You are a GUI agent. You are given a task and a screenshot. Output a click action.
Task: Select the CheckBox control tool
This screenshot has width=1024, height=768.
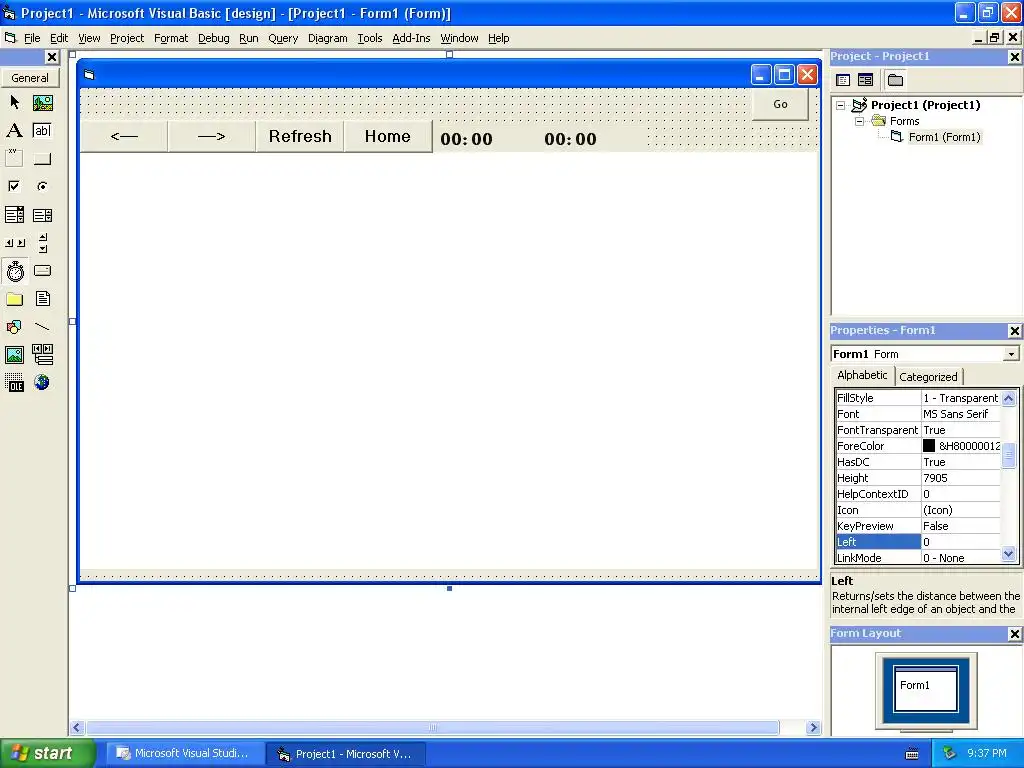tap(14, 186)
